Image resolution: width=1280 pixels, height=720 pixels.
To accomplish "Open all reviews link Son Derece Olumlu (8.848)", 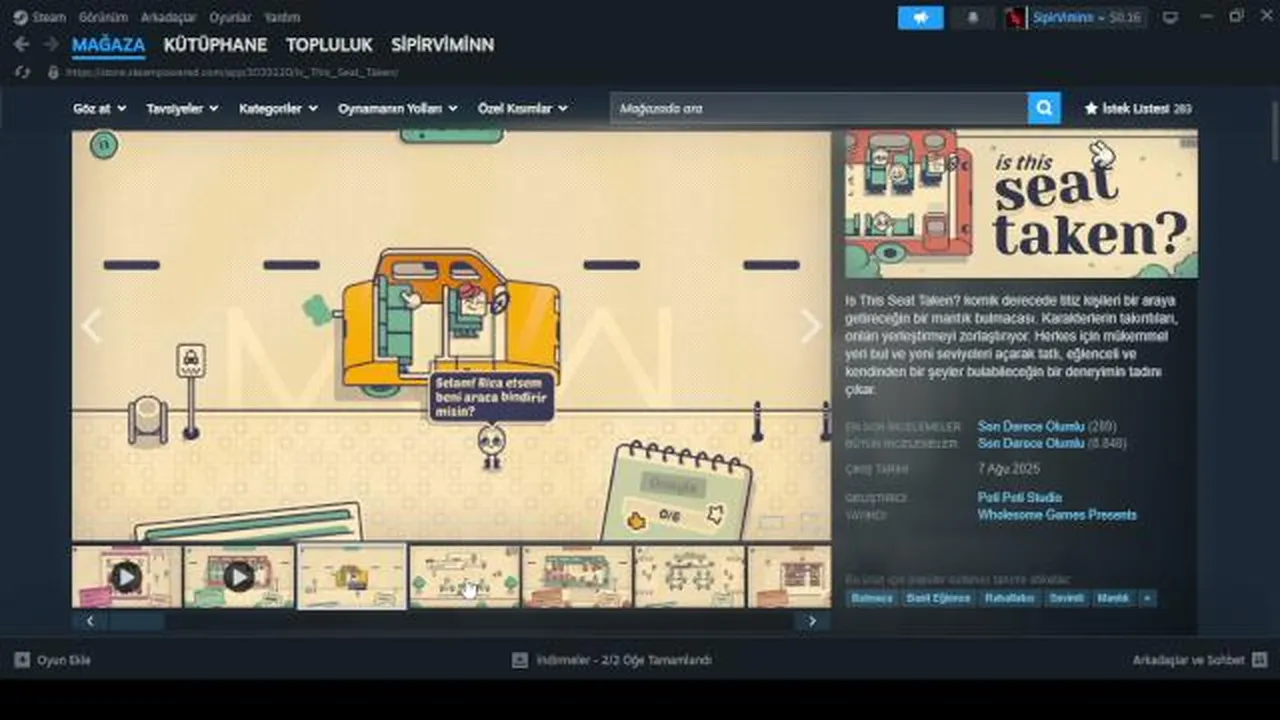I will [x=1052, y=443].
